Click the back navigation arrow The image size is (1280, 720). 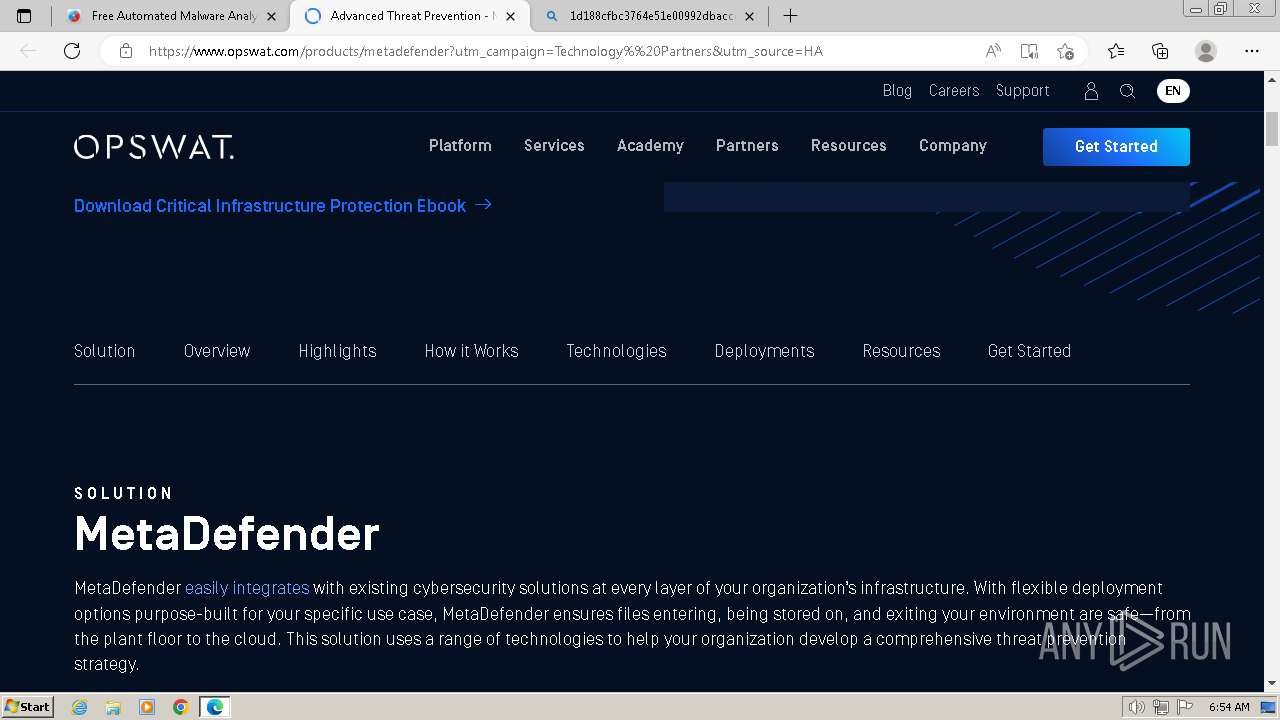[28, 51]
